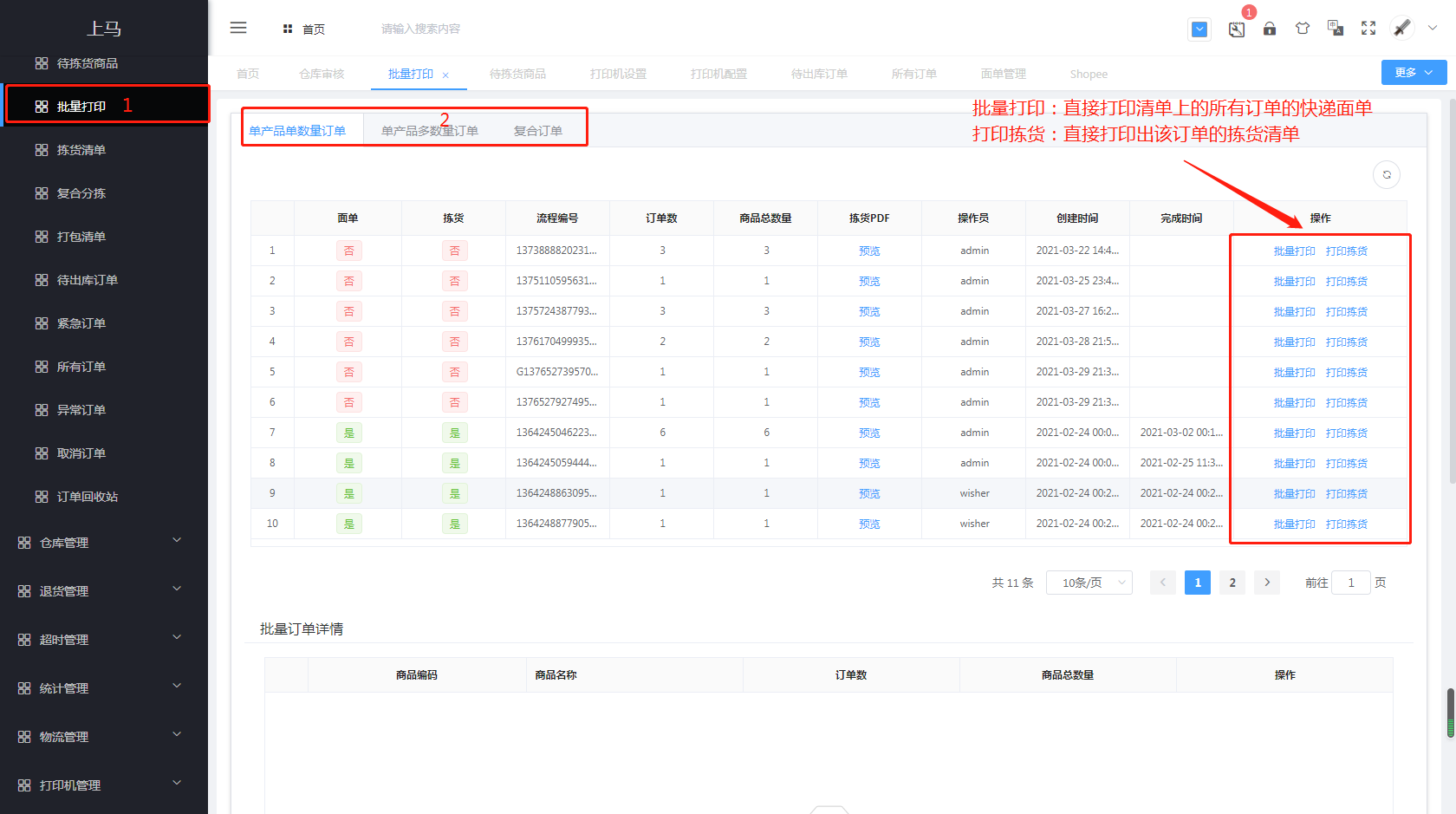Viewport: 1456px width, 814px height.
Task: Click the grid icon beside 退货管理
Action: [x=24, y=591]
